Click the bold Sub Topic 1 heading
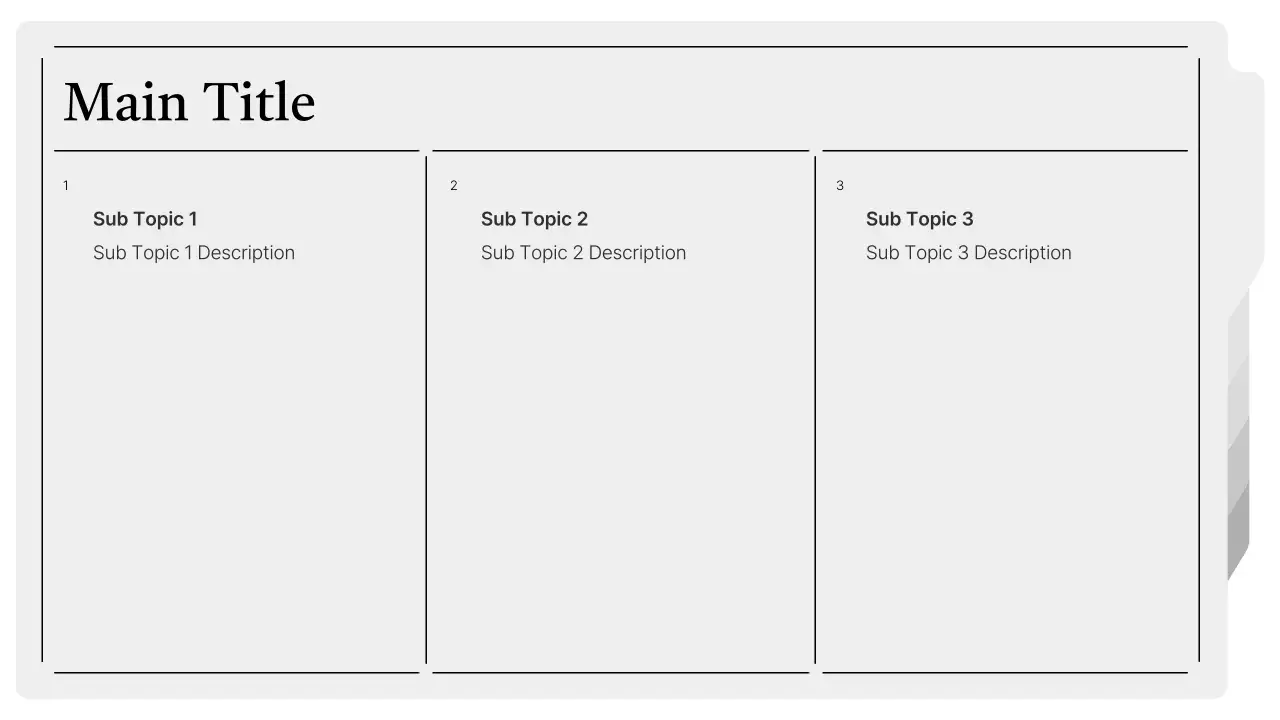1280x720 pixels. tap(145, 219)
